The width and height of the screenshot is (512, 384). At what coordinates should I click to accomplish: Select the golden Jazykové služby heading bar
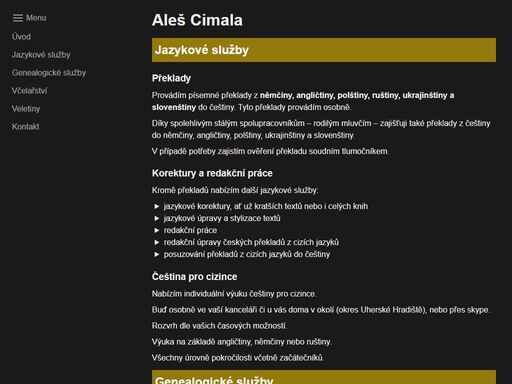coord(324,50)
